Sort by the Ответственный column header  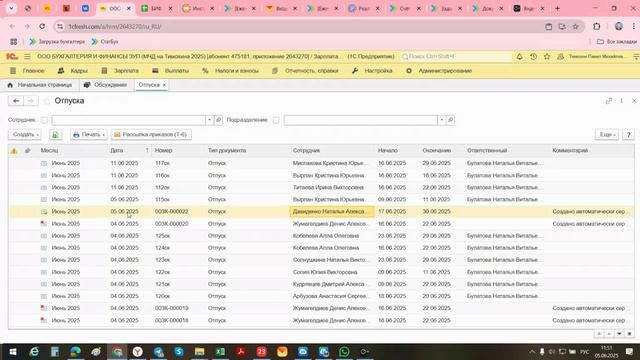point(487,151)
